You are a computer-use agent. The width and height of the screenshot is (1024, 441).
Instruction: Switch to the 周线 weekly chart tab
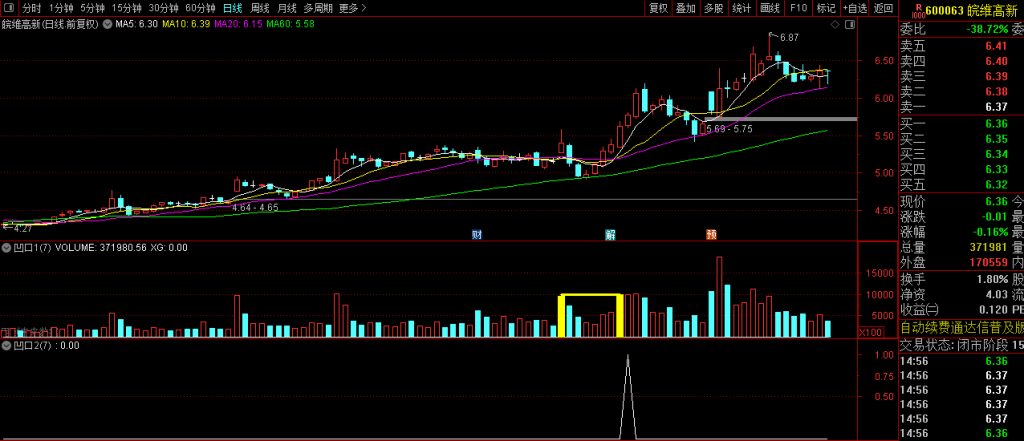(260, 8)
